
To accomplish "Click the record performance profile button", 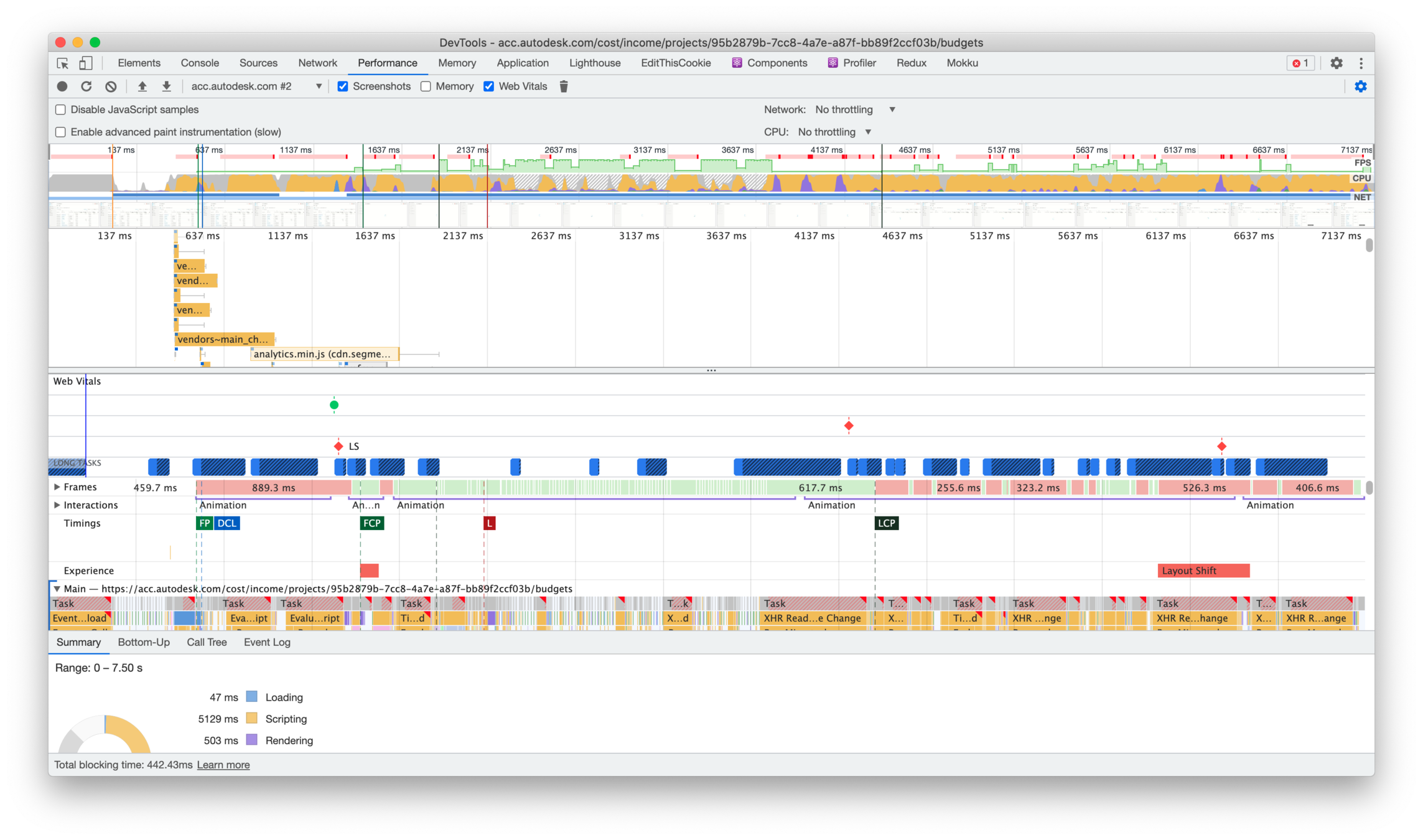I will pos(62,86).
